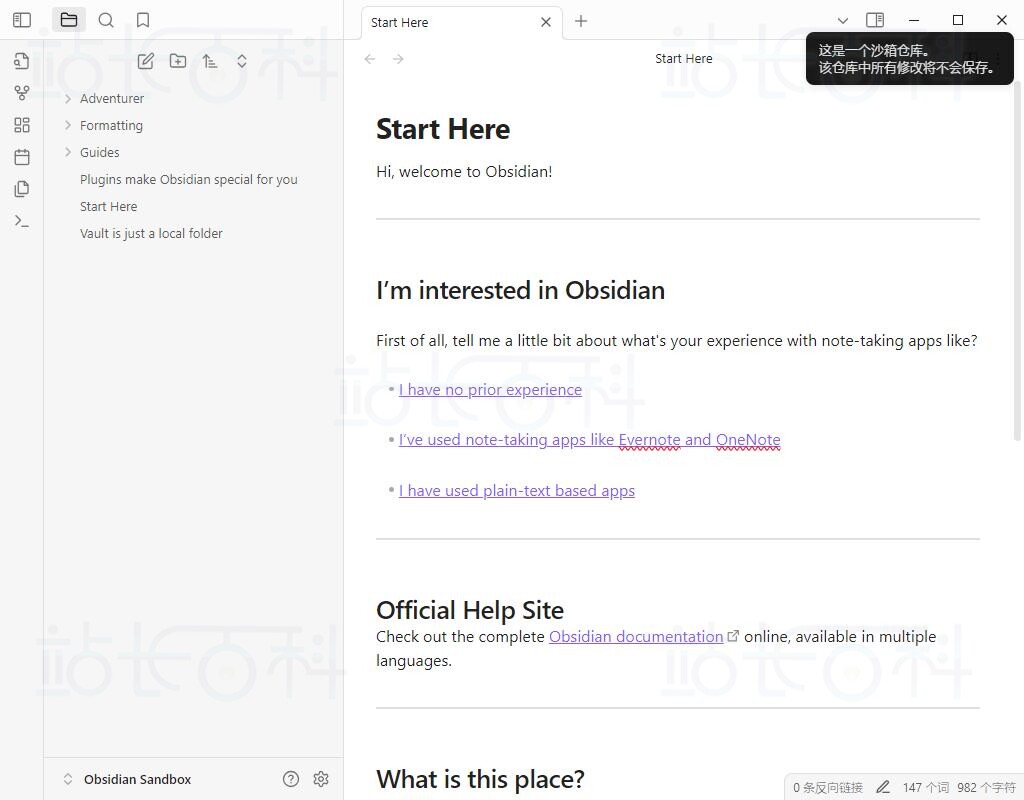Click the 982 character count status
The height and width of the screenshot is (800, 1024).
click(986, 788)
